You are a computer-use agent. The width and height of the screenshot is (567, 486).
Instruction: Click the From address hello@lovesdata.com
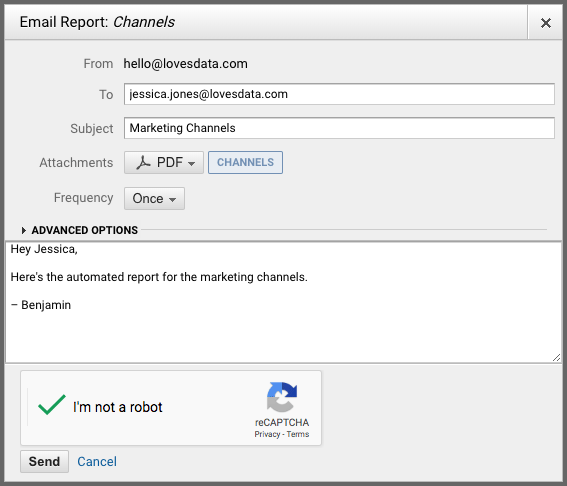(x=186, y=64)
